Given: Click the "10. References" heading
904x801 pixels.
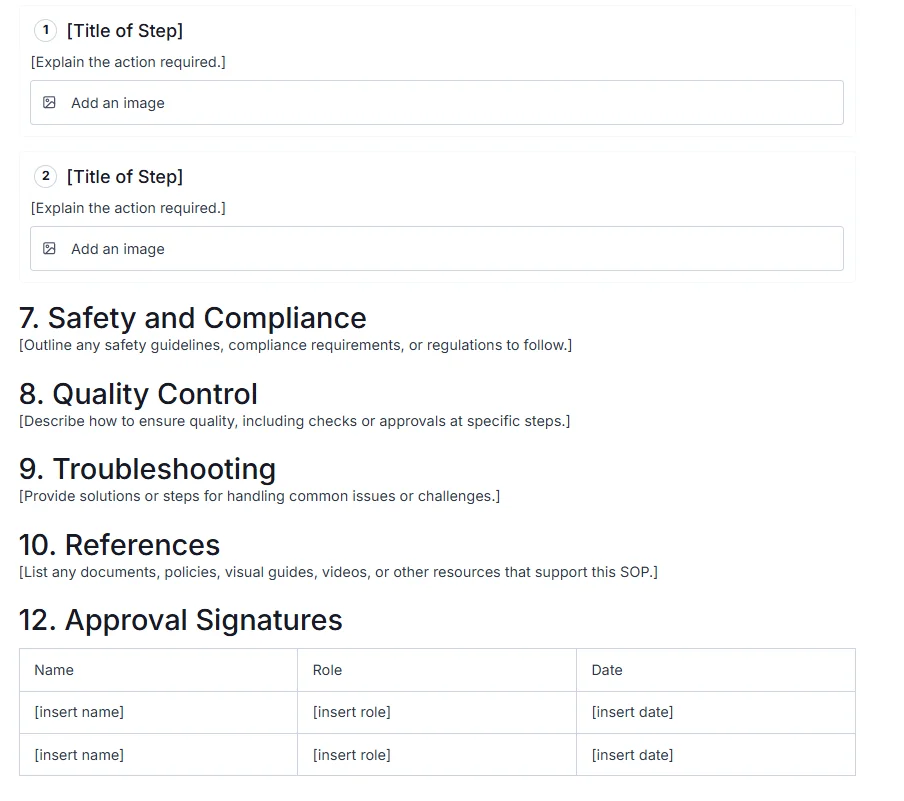Looking at the screenshot, I should click(x=120, y=545).
